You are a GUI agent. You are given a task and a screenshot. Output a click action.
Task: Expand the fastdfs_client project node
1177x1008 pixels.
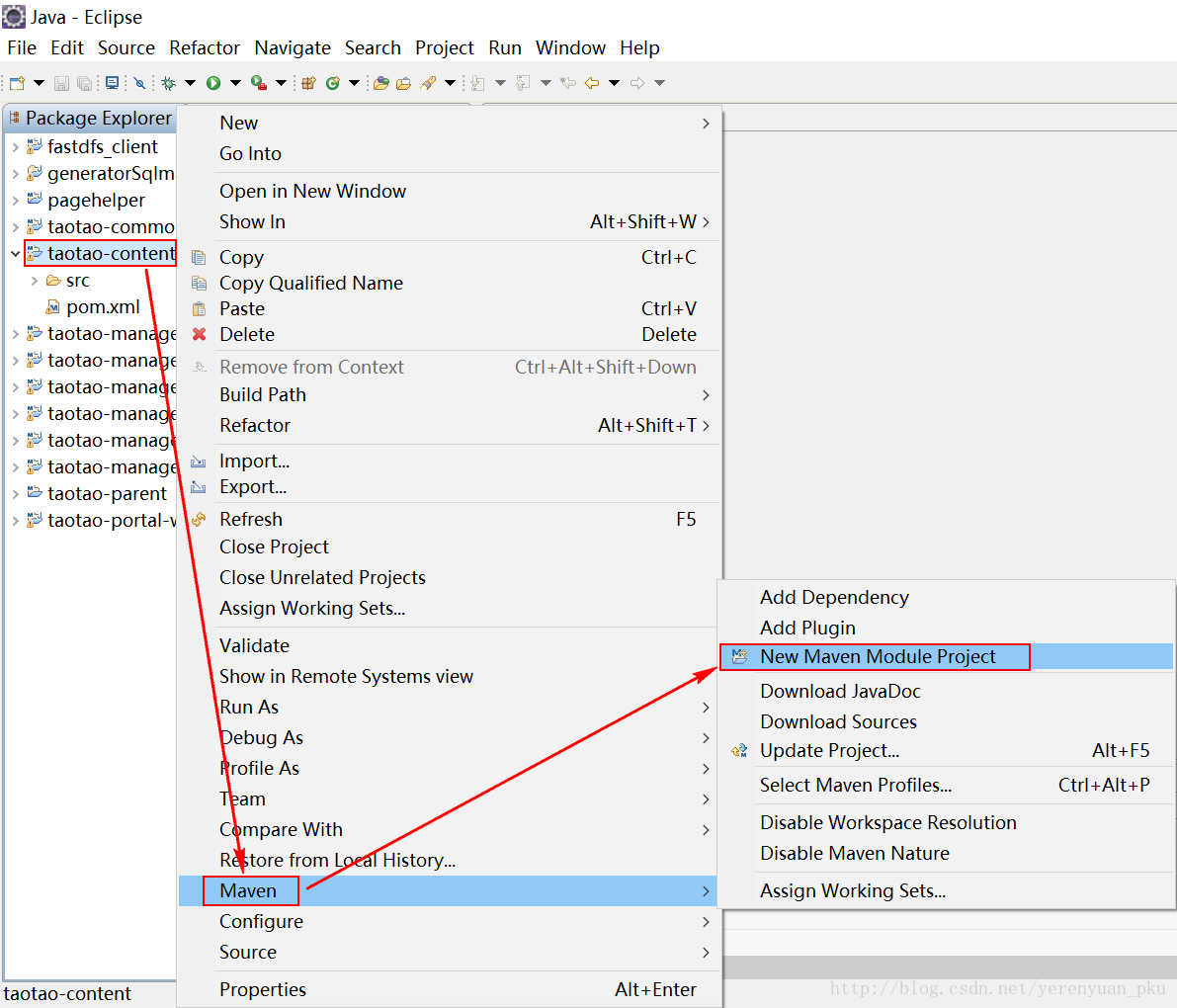16,147
